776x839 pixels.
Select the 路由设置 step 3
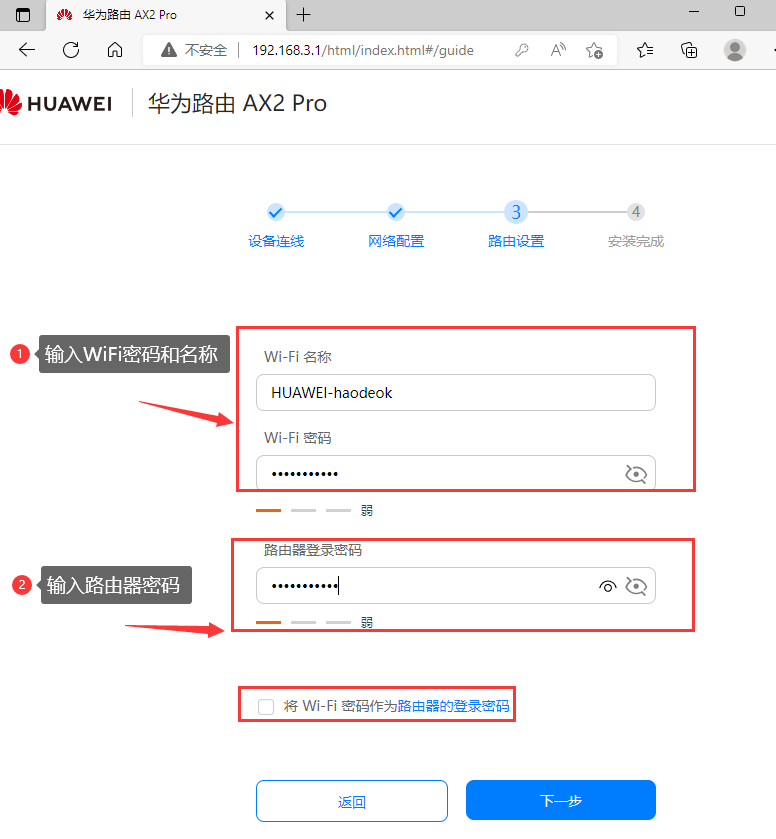516,212
